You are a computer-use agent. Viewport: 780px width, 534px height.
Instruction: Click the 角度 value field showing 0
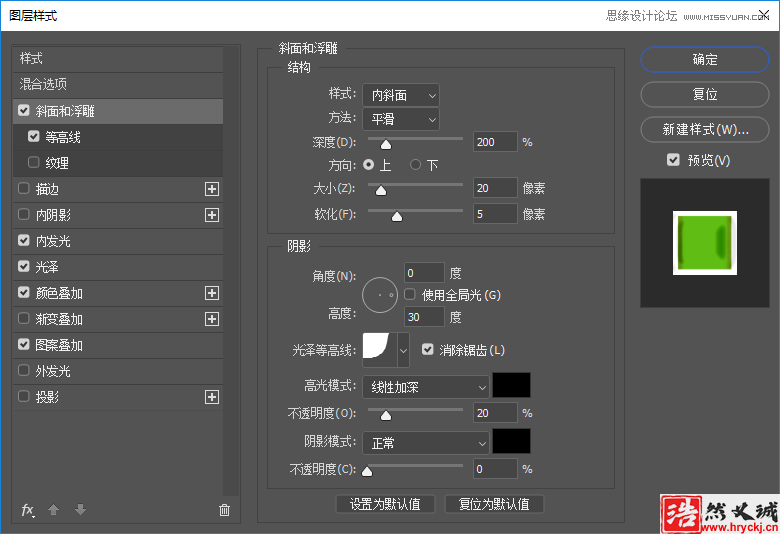[424, 273]
